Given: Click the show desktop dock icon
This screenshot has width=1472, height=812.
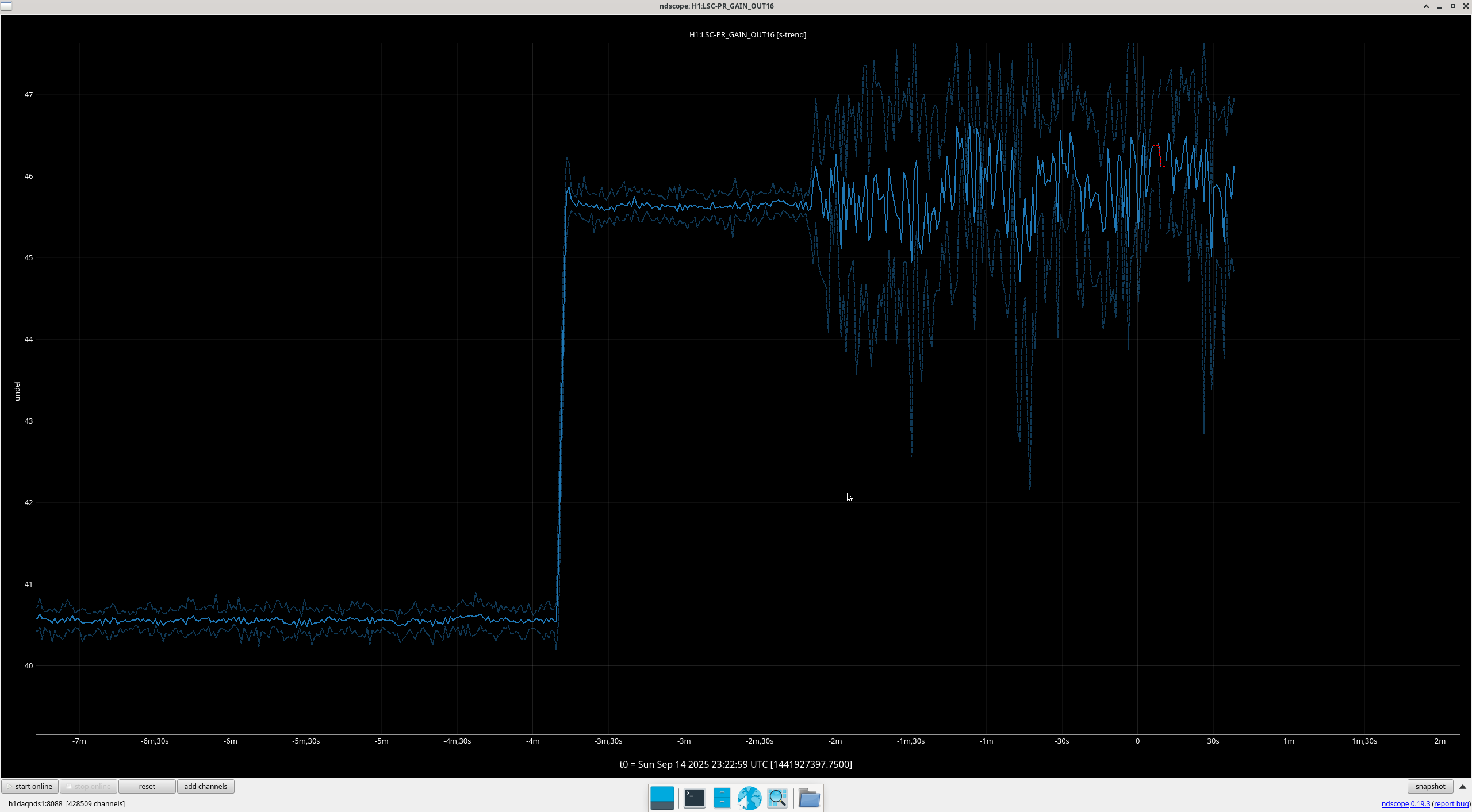Looking at the screenshot, I should pyautogui.click(x=662, y=798).
